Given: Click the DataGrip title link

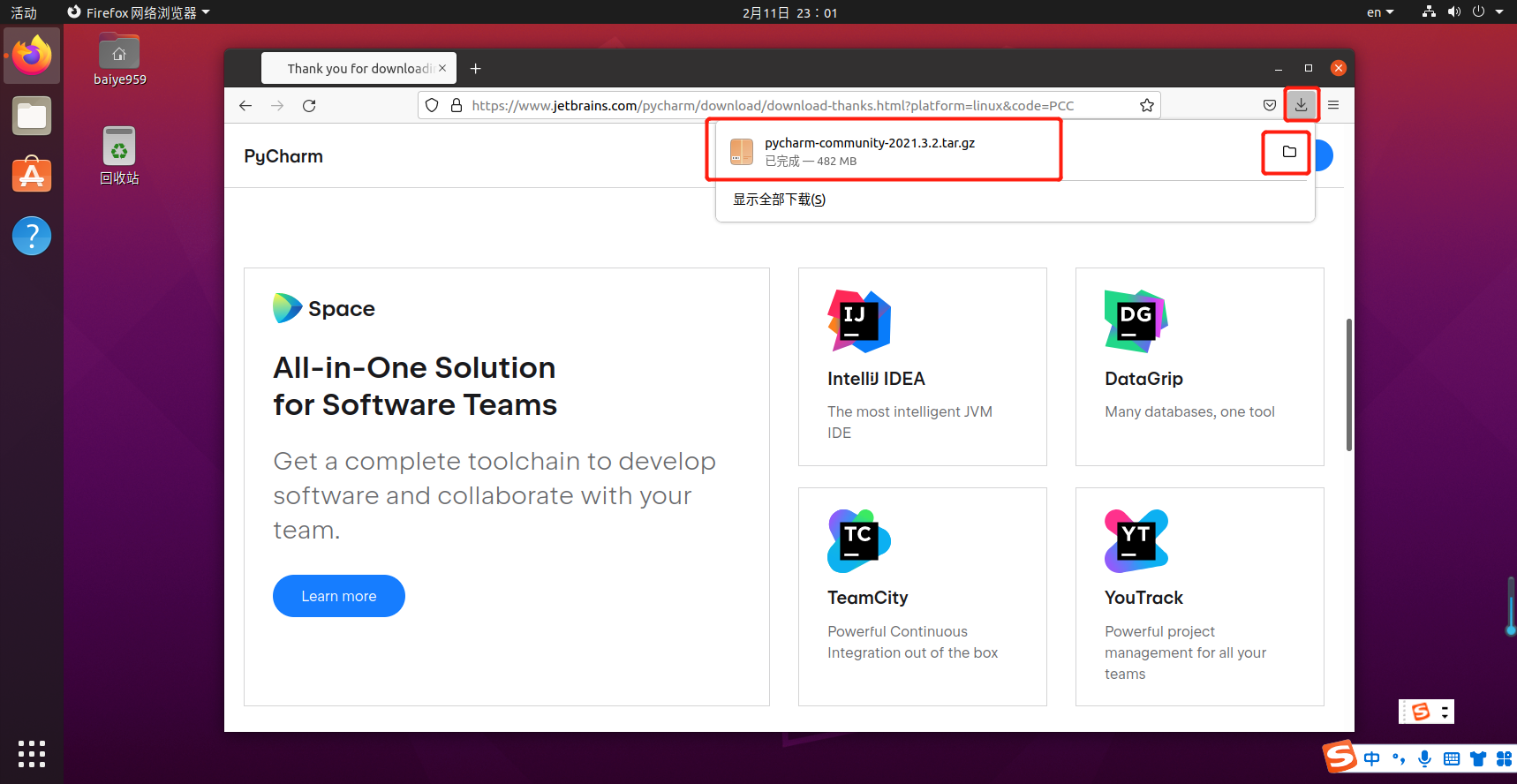Looking at the screenshot, I should (x=1143, y=379).
